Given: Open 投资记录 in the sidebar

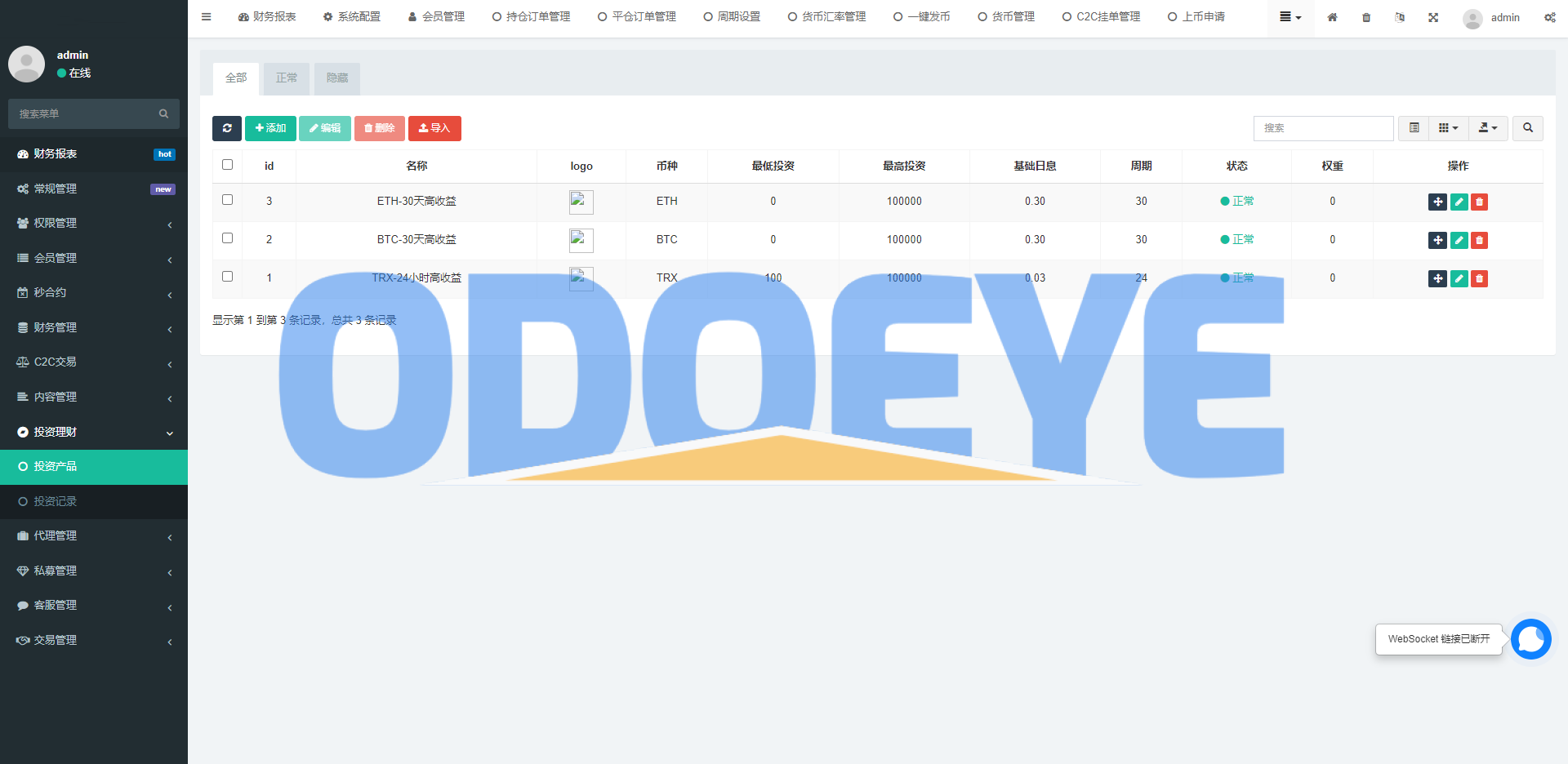Looking at the screenshot, I should tap(94, 502).
